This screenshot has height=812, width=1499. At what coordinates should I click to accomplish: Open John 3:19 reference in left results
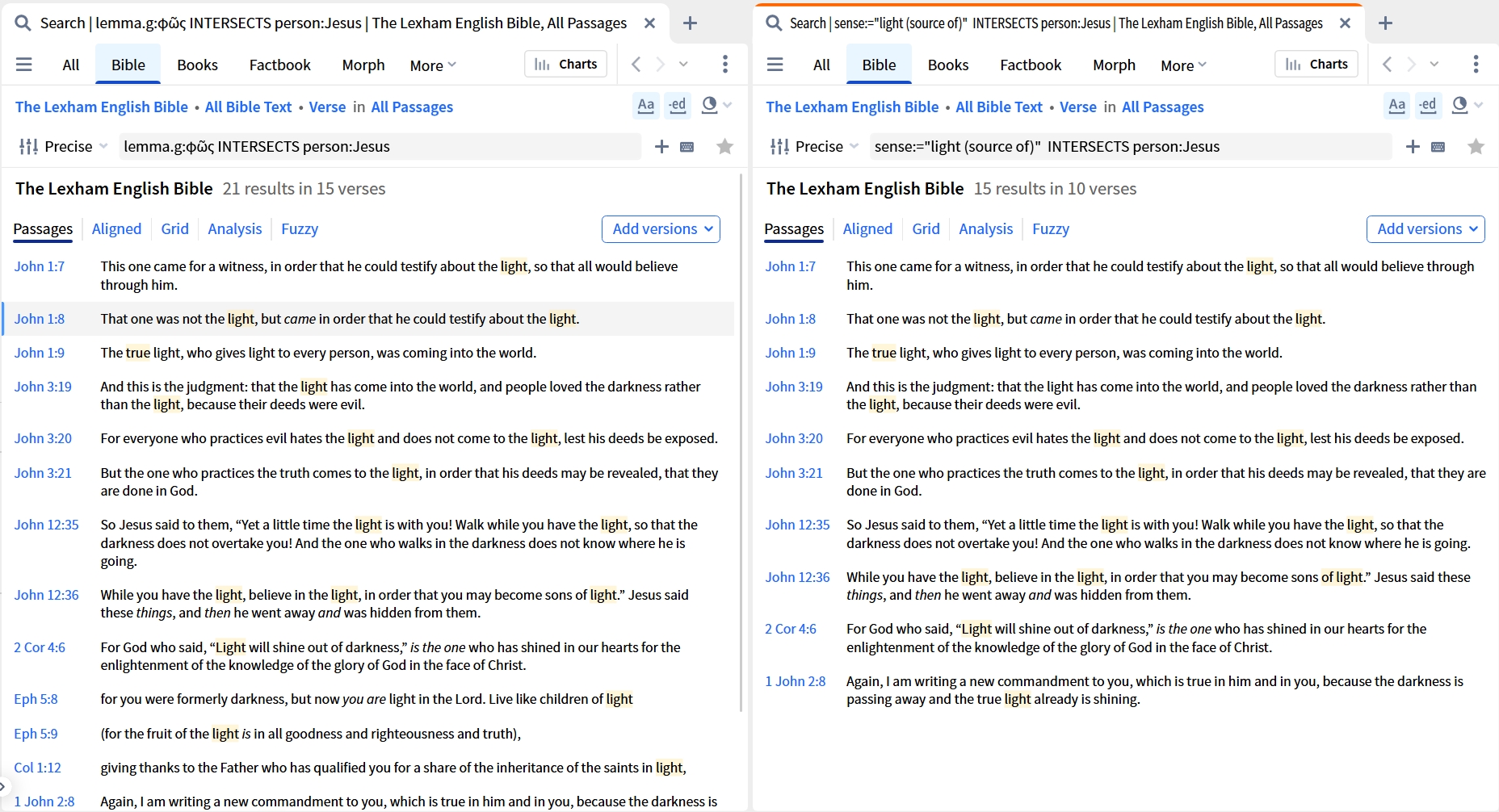pyautogui.click(x=43, y=387)
